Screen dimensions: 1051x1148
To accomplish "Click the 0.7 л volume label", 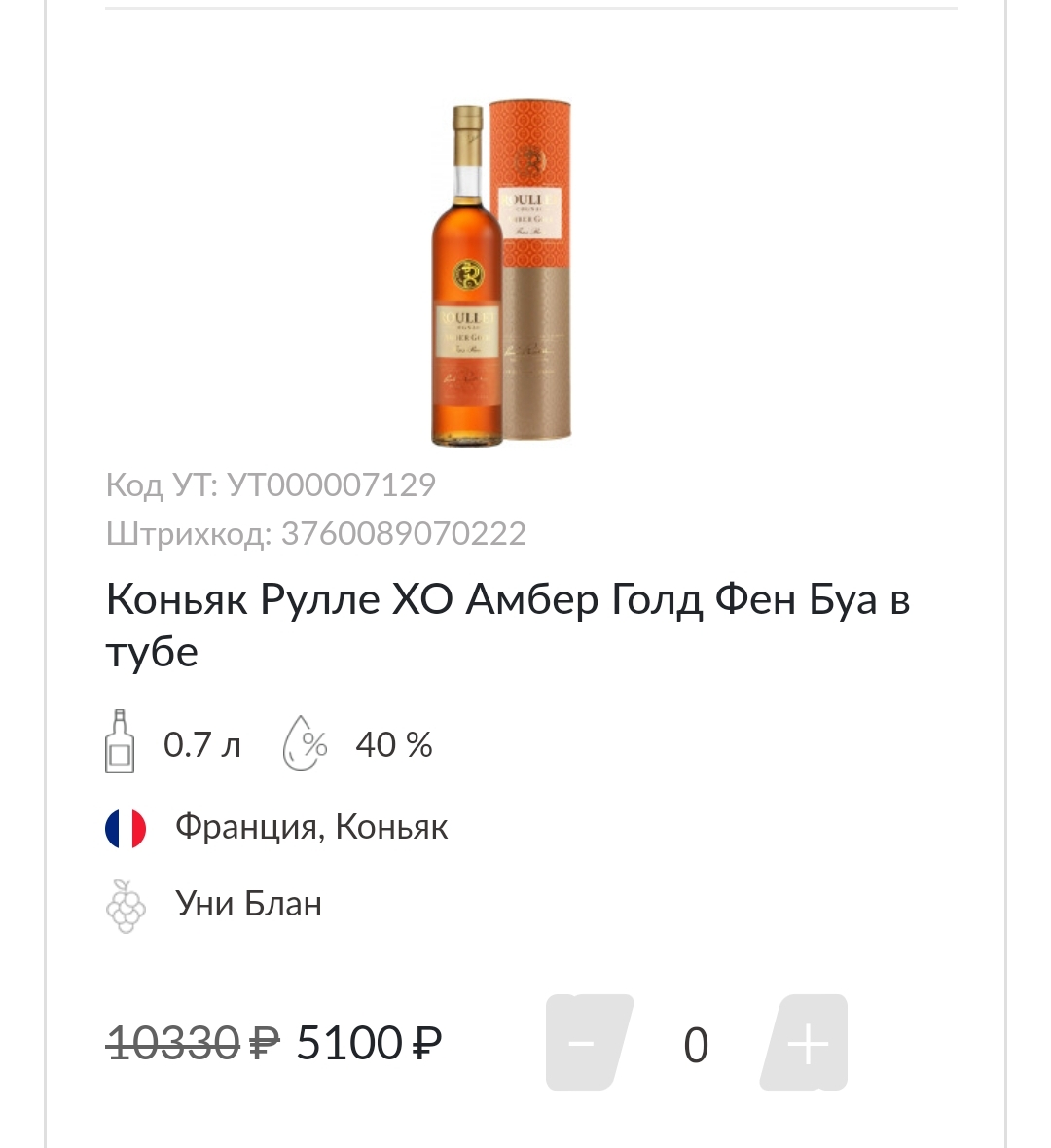I will pos(202,745).
